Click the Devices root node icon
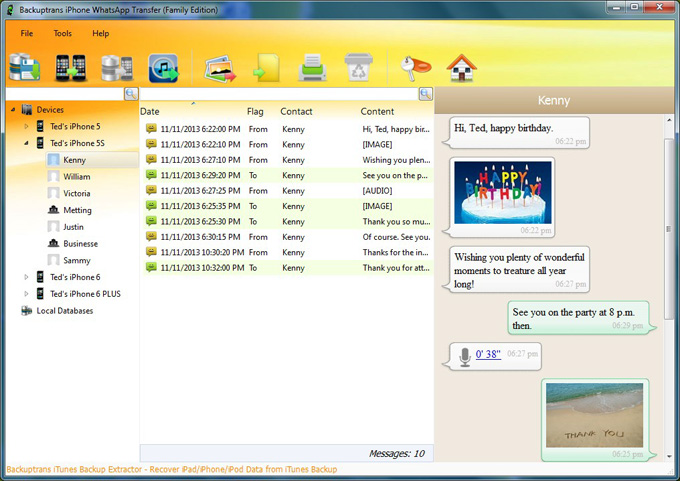 (x=27, y=109)
